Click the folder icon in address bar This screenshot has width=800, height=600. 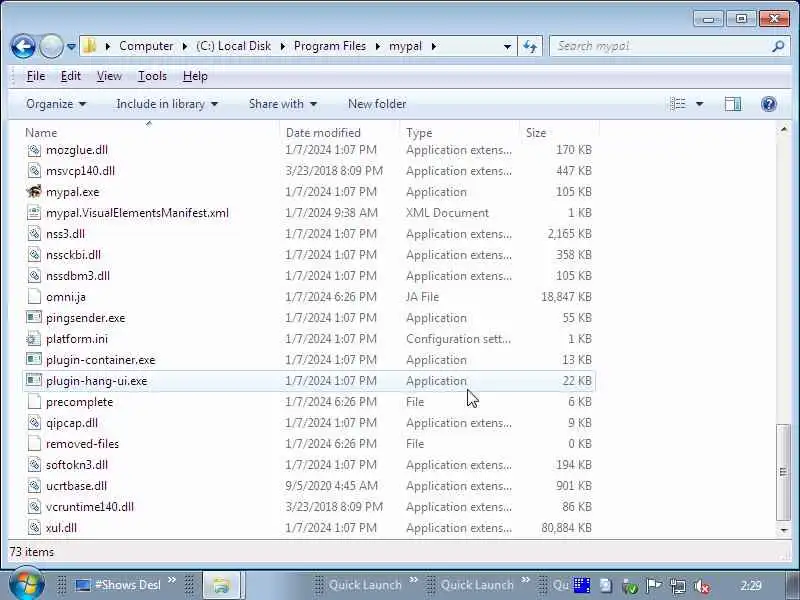(x=90, y=46)
